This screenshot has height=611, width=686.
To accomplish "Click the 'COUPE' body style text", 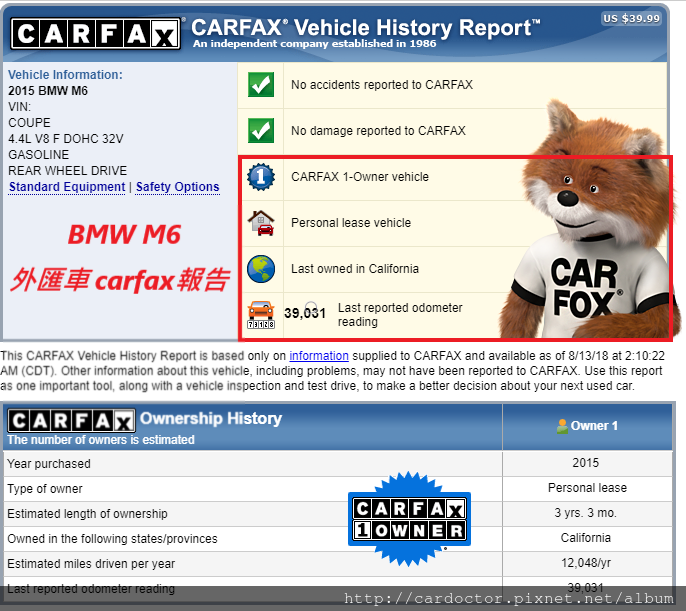I will click(29, 122).
